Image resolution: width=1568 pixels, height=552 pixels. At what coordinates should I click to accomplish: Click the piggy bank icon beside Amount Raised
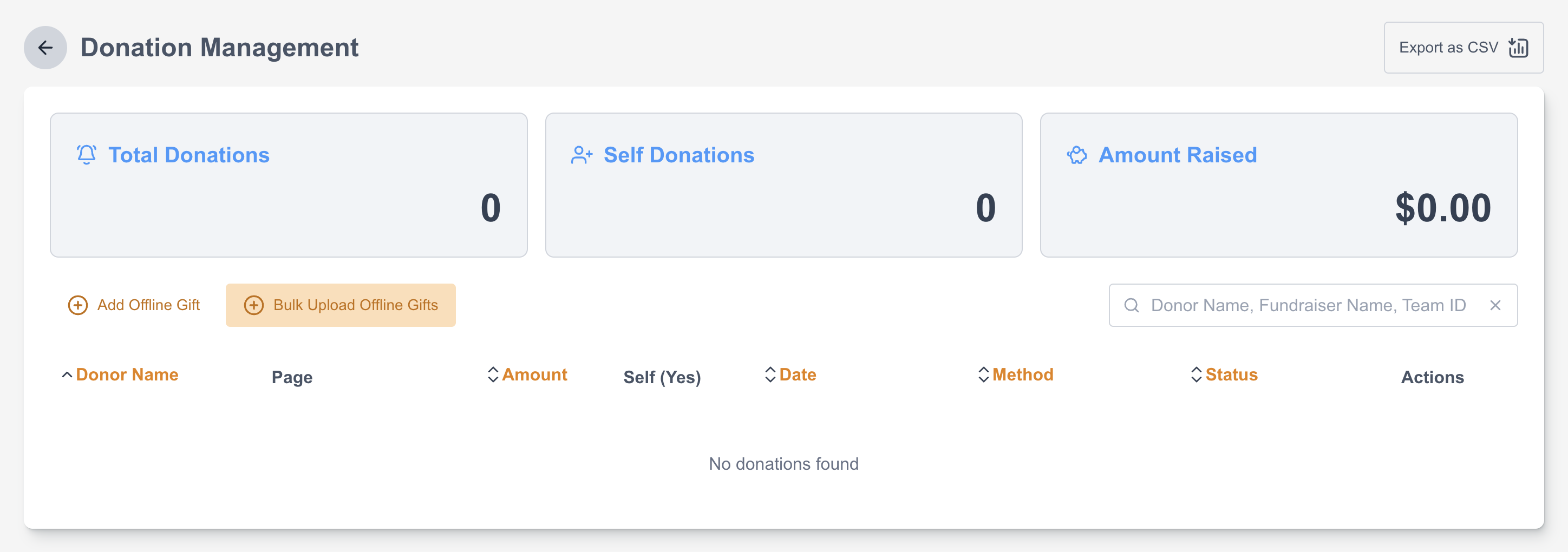tap(1076, 155)
